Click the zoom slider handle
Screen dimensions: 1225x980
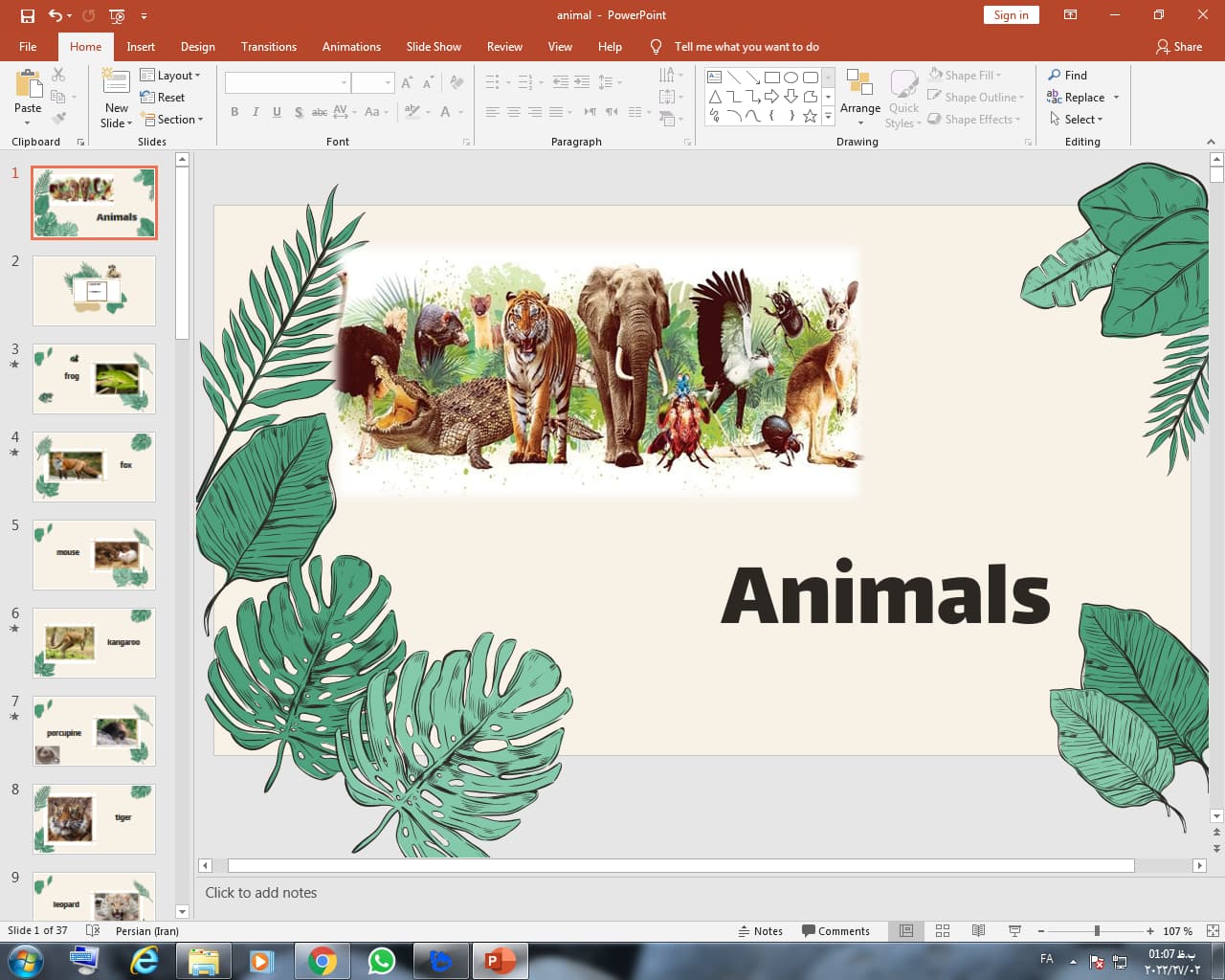(1097, 930)
